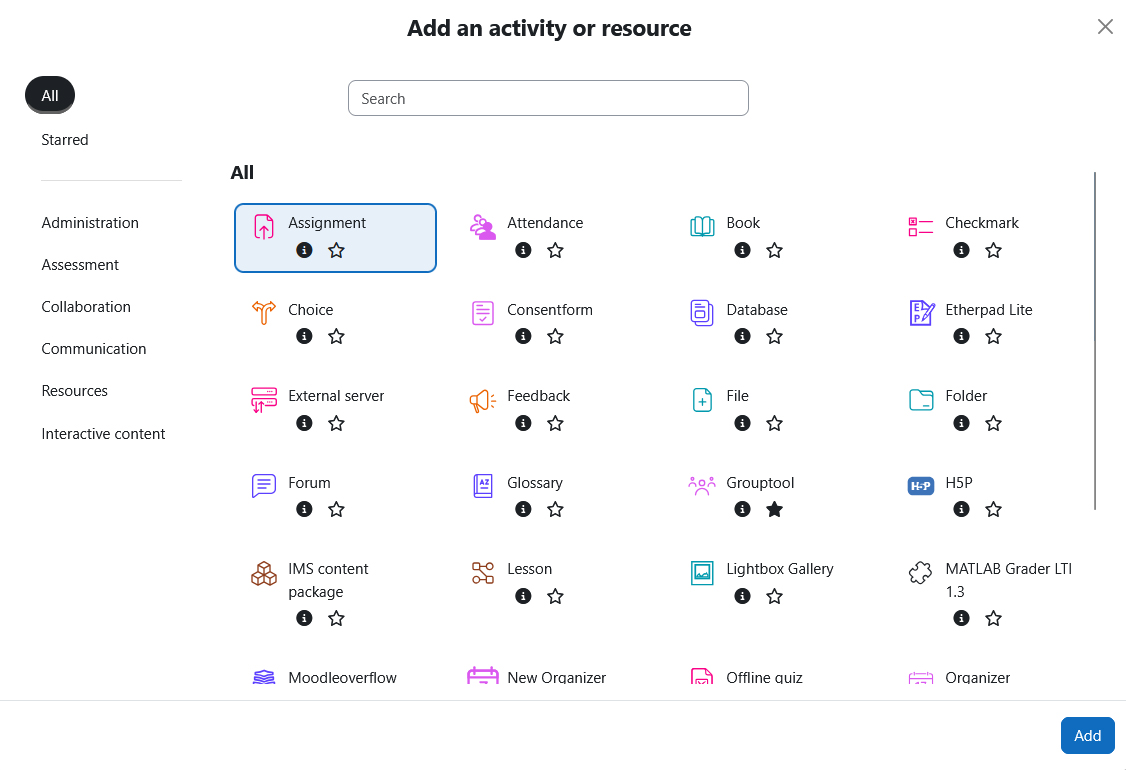The image size is (1126, 770).
Task: Click the Database activity icon
Action: tap(702, 313)
